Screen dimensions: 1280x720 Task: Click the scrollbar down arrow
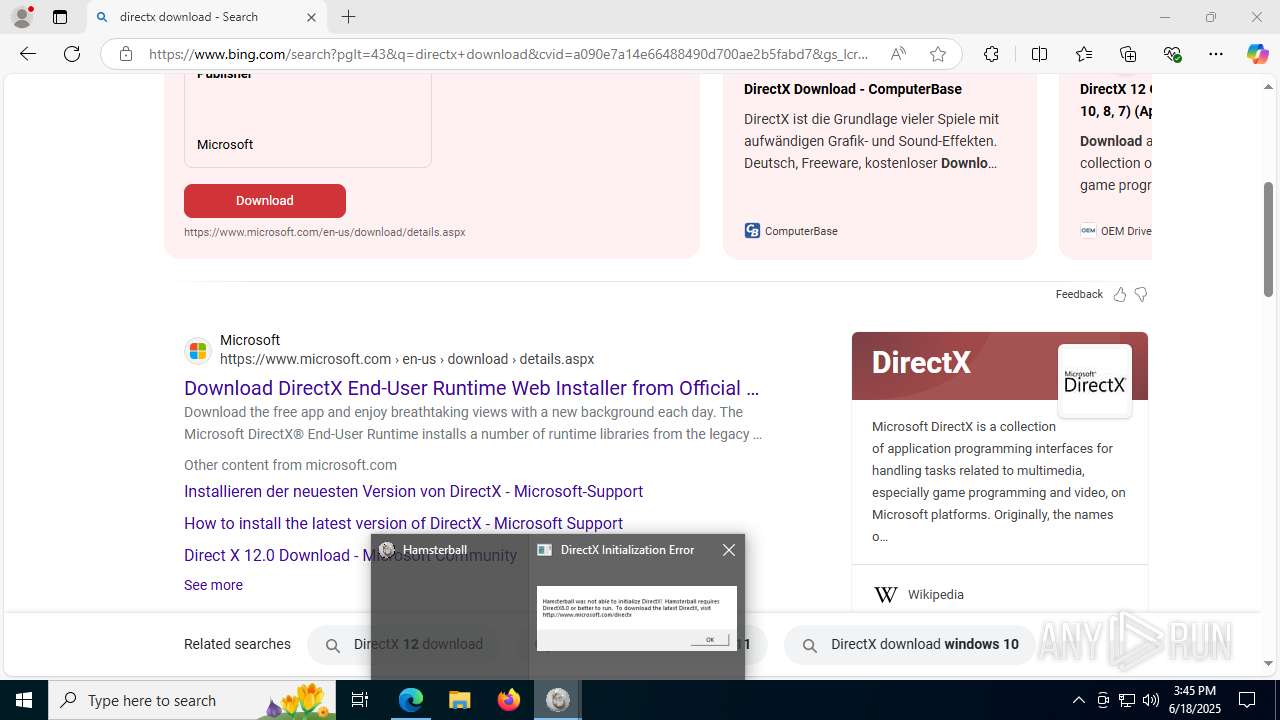point(1269,663)
